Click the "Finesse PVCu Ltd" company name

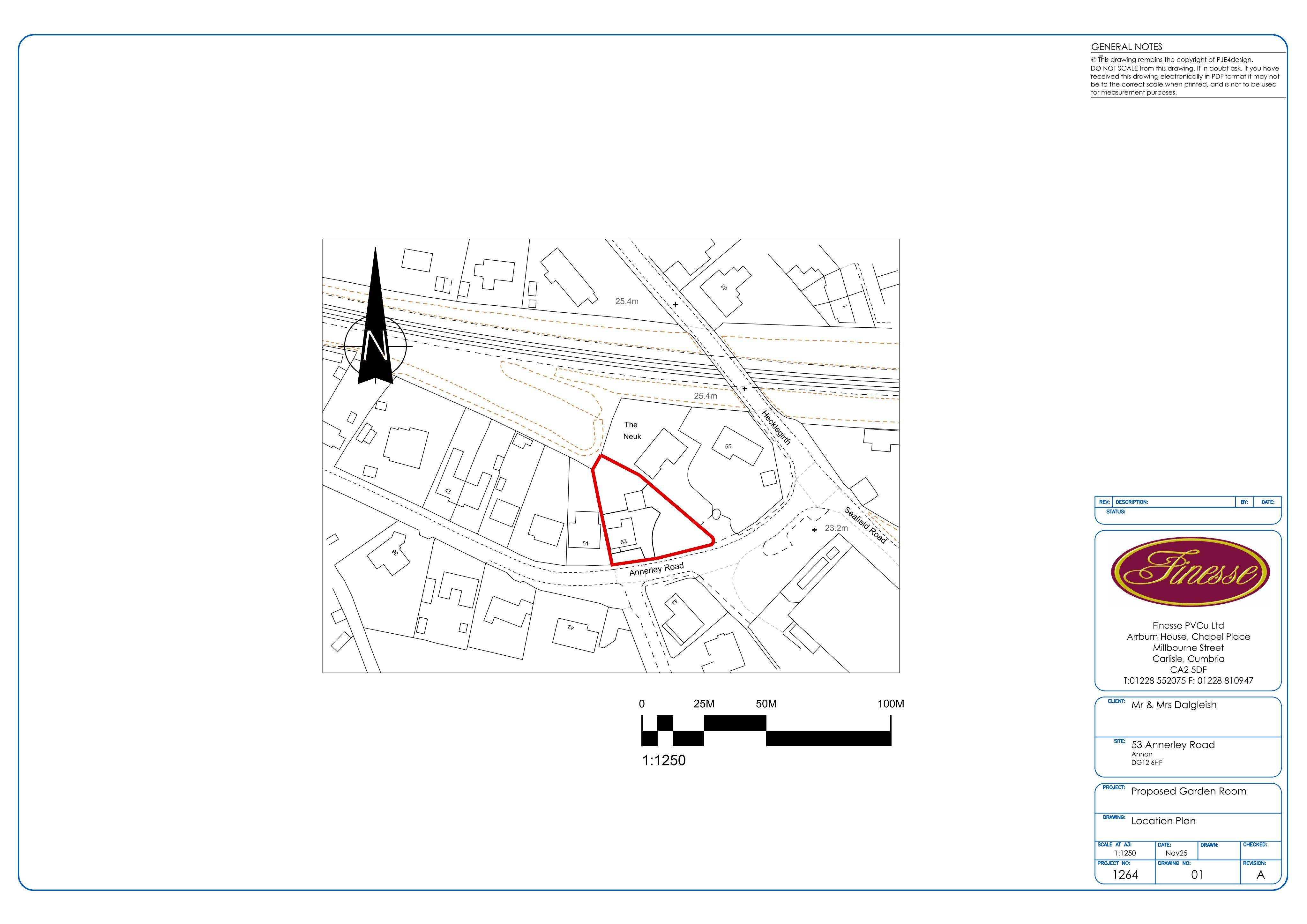[1188, 626]
